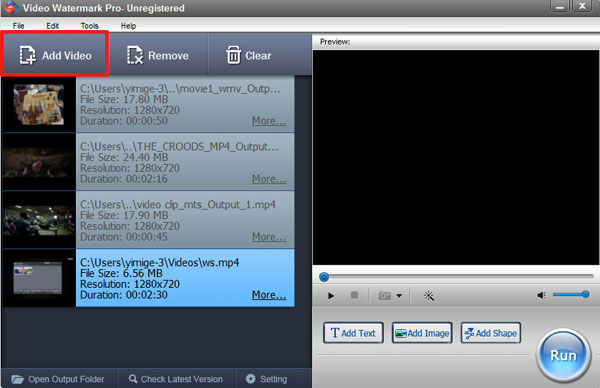Stop the preview playback
The height and width of the screenshot is (388, 600).
[x=354, y=295]
